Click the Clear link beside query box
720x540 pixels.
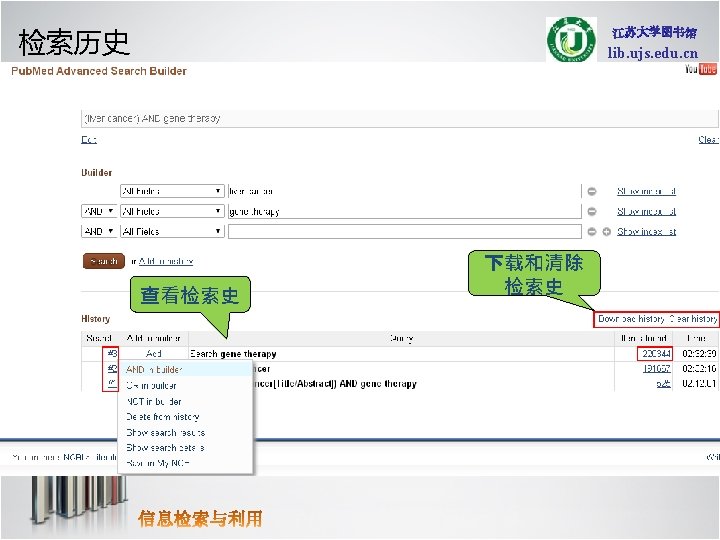(708, 140)
